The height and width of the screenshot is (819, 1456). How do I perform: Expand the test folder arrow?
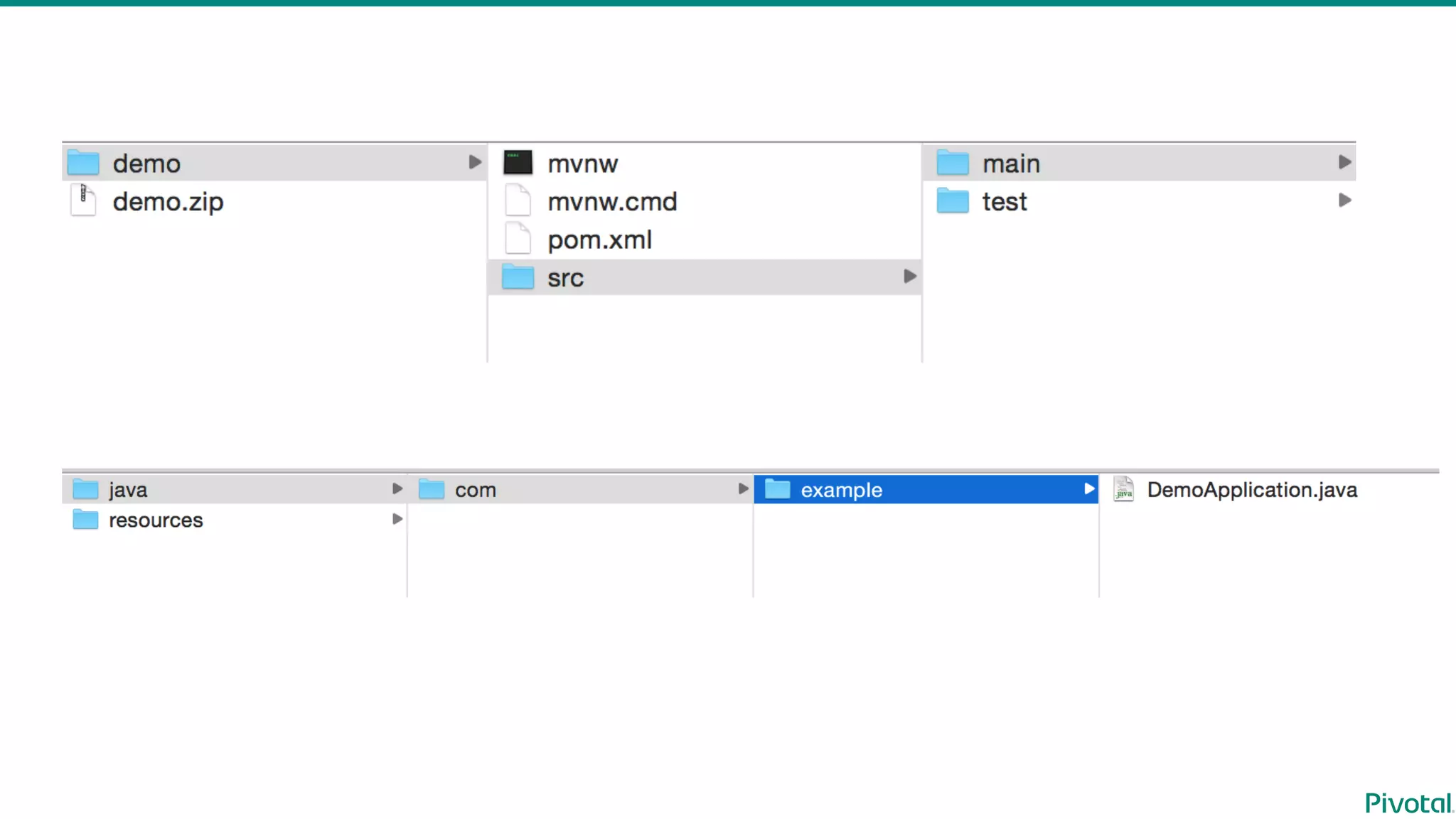click(1344, 200)
